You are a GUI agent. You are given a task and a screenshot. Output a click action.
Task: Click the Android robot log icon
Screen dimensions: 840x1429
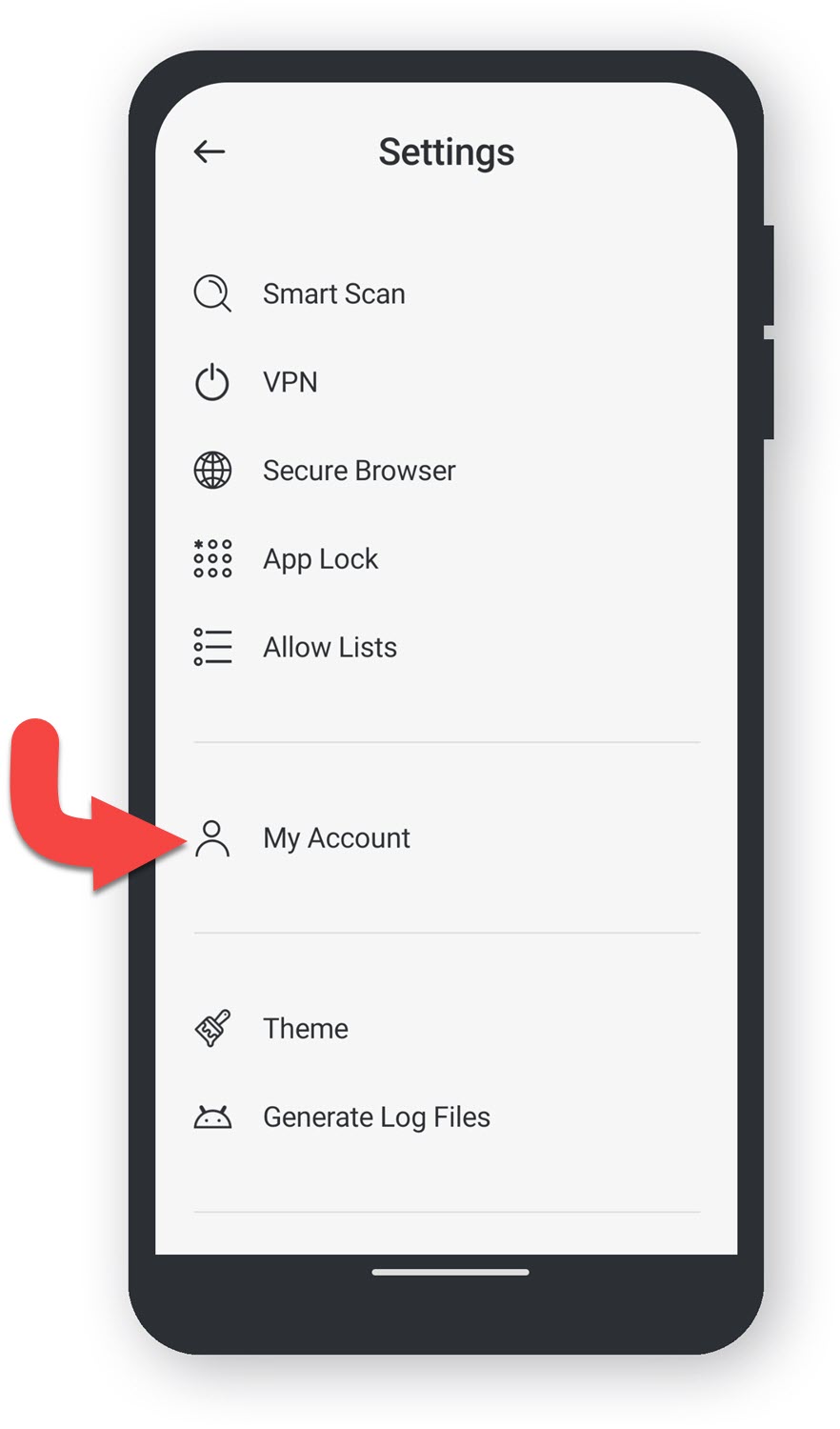(x=212, y=1117)
